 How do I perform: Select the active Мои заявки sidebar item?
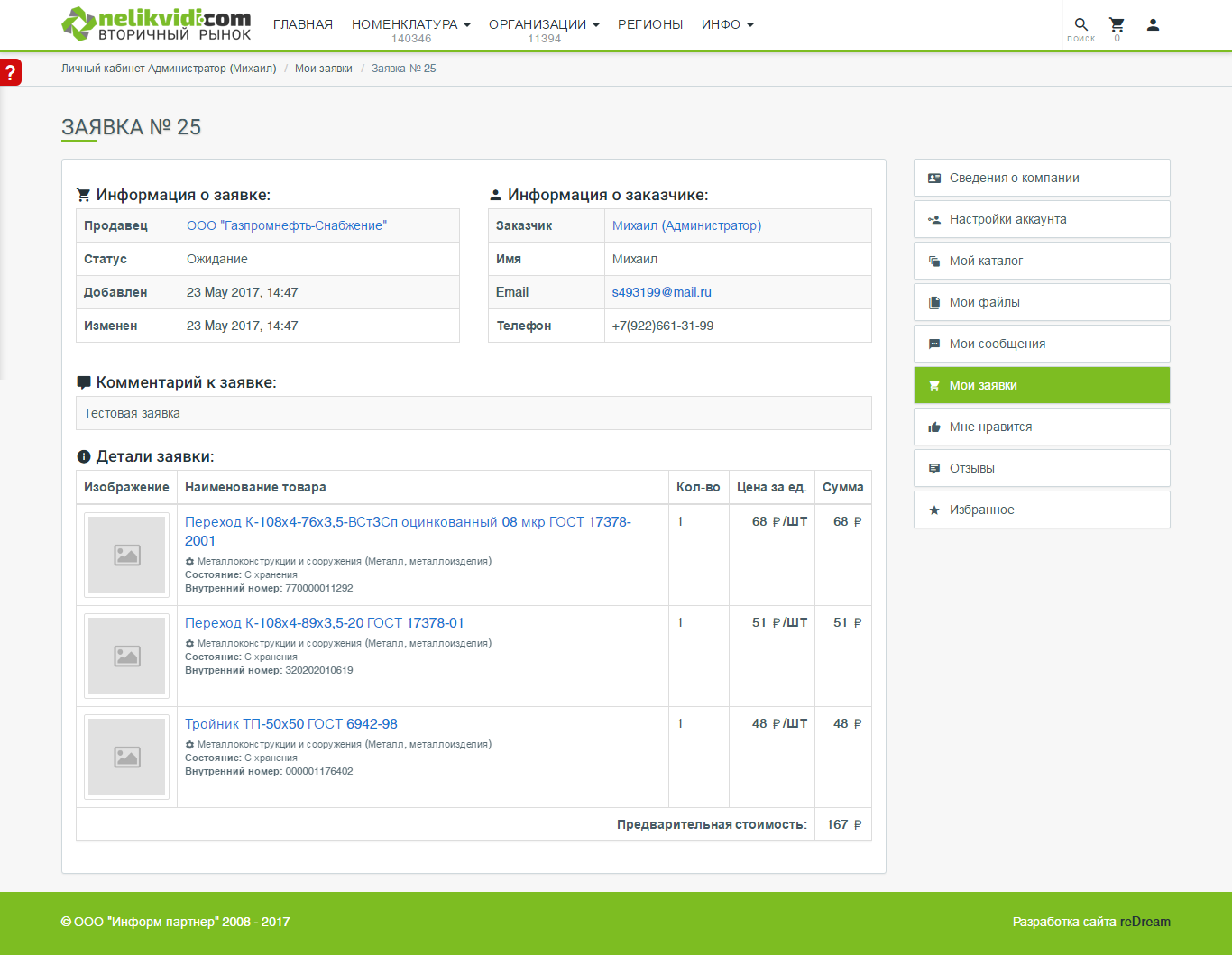[x=1042, y=385]
